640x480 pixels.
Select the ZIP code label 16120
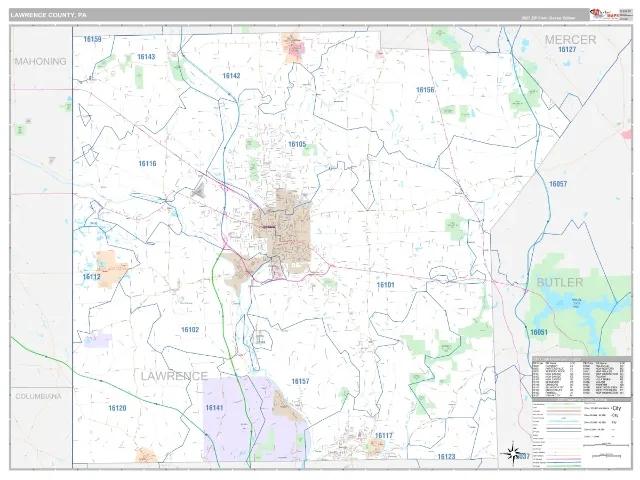pos(117,408)
